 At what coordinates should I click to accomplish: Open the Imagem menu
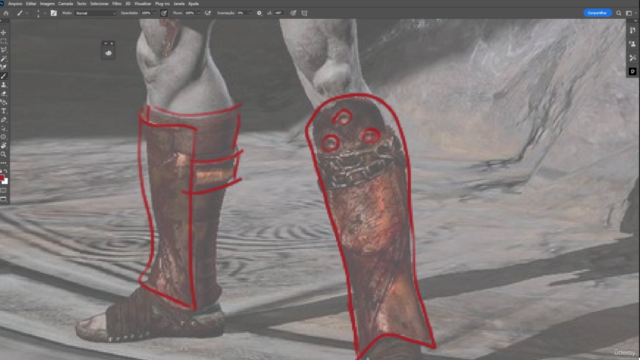click(x=47, y=4)
